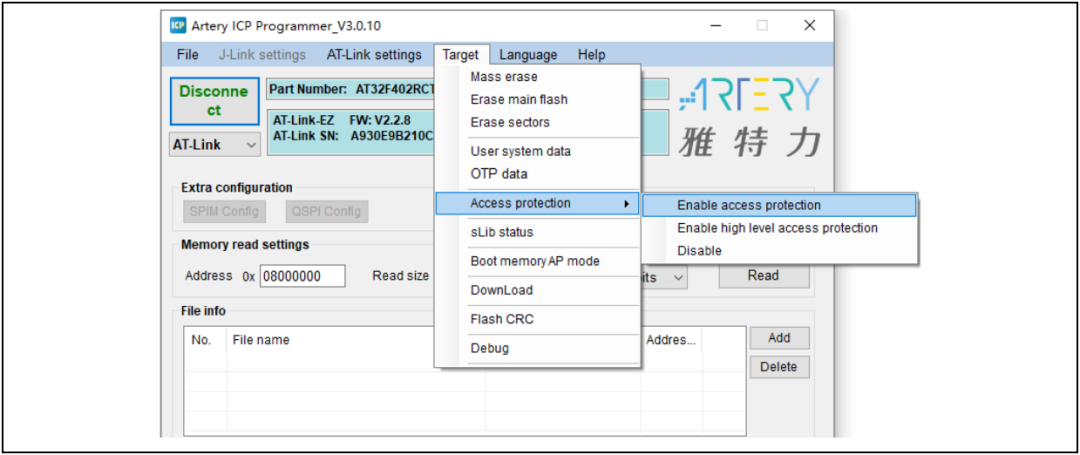Screen dimensions: 1080x455
Task: Open the File menu
Action: click(187, 54)
